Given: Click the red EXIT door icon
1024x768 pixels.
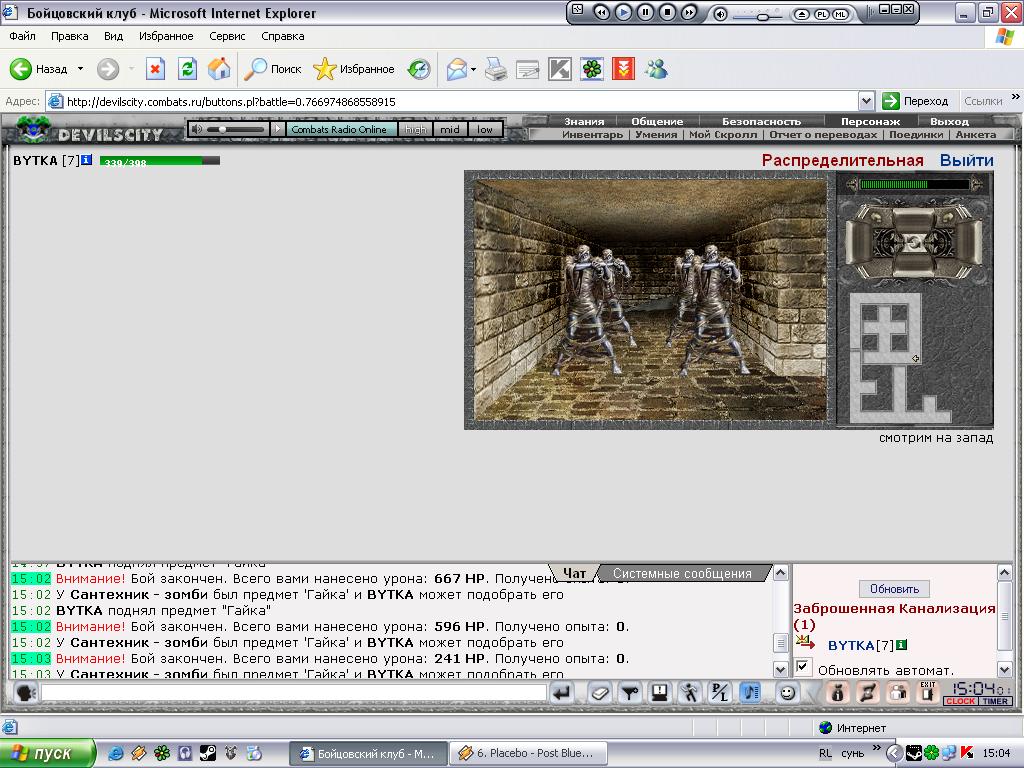Looking at the screenshot, I should [928, 692].
